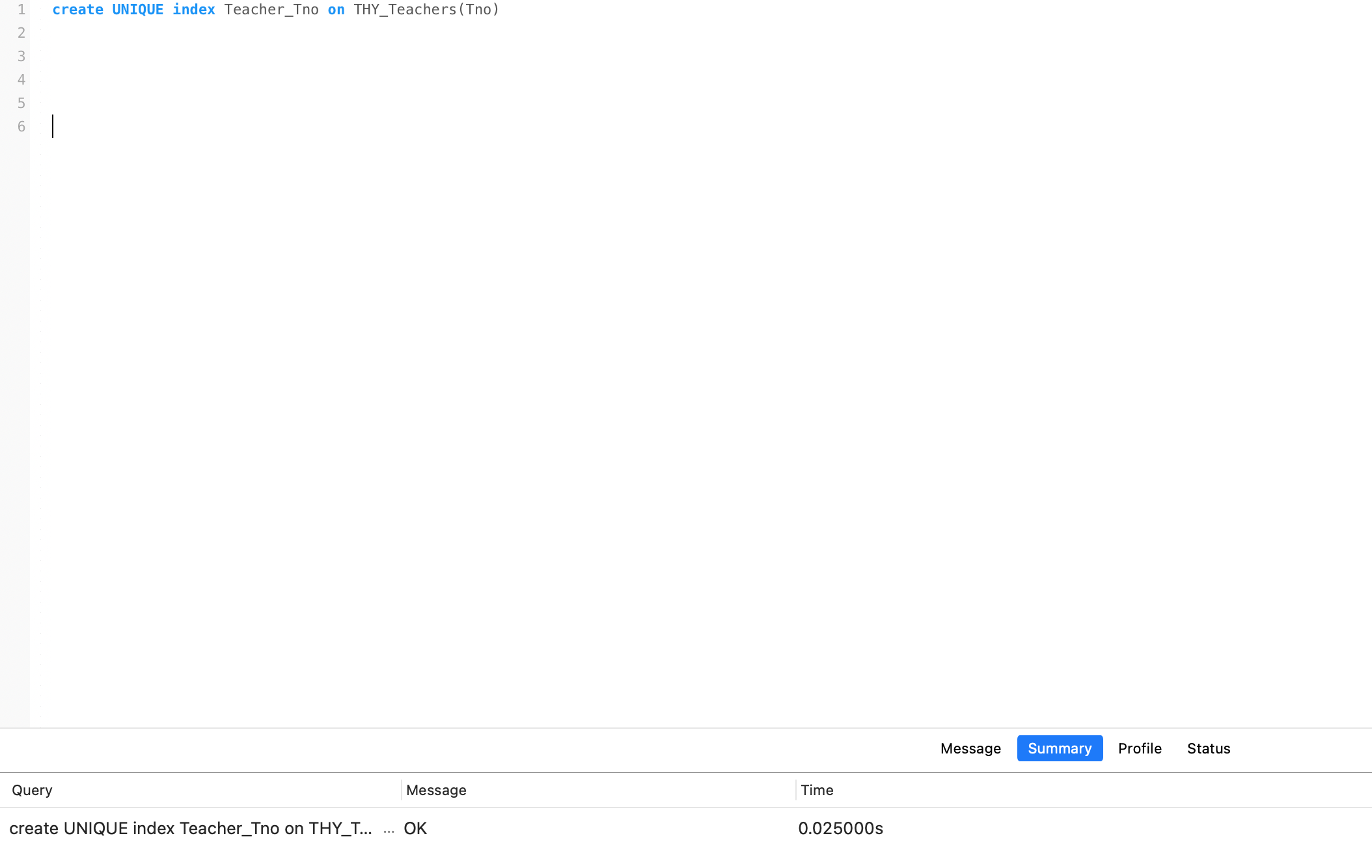The width and height of the screenshot is (1372, 868).
Task: Click the ellipsis icon beside truncated query
Action: click(389, 829)
